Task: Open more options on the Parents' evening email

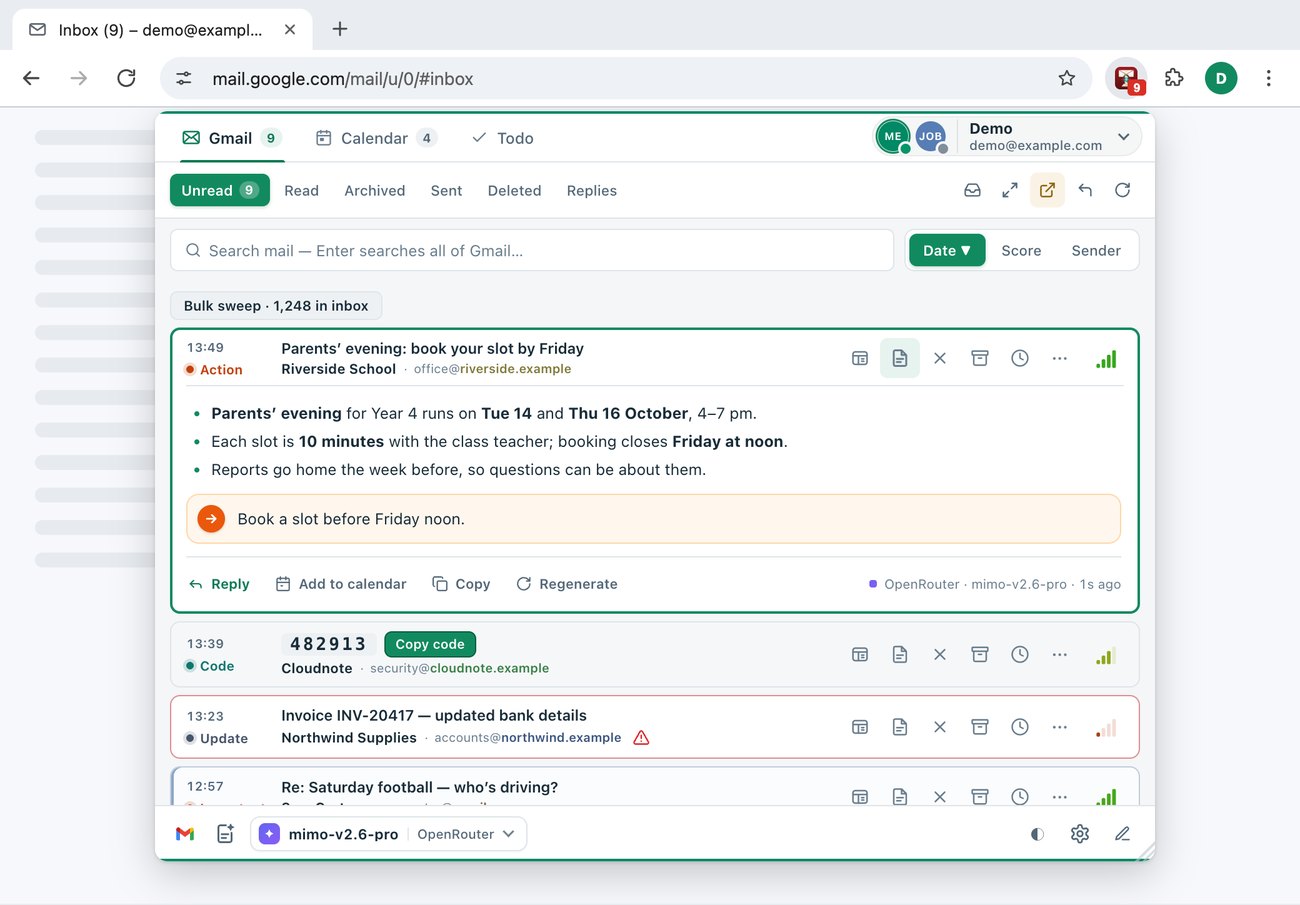Action: tap(1060, 358)
